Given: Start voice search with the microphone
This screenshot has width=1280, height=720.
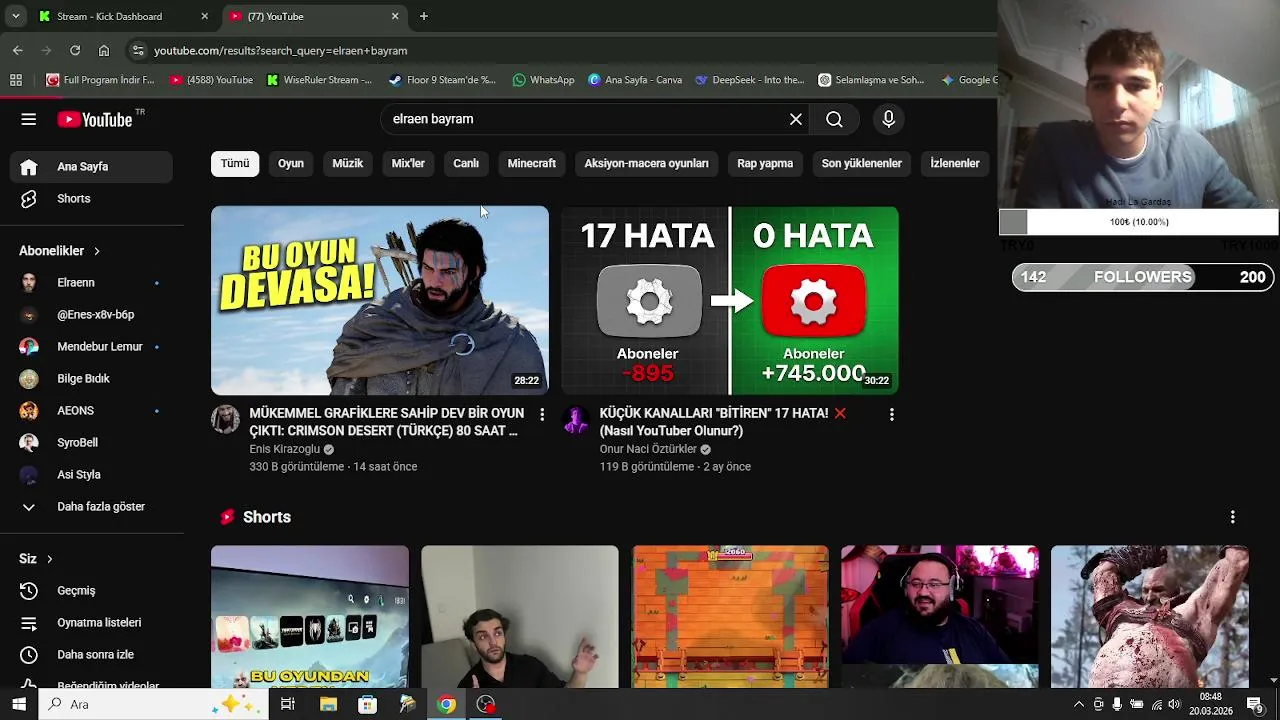Looking at the screenshot, I should 888,119.
